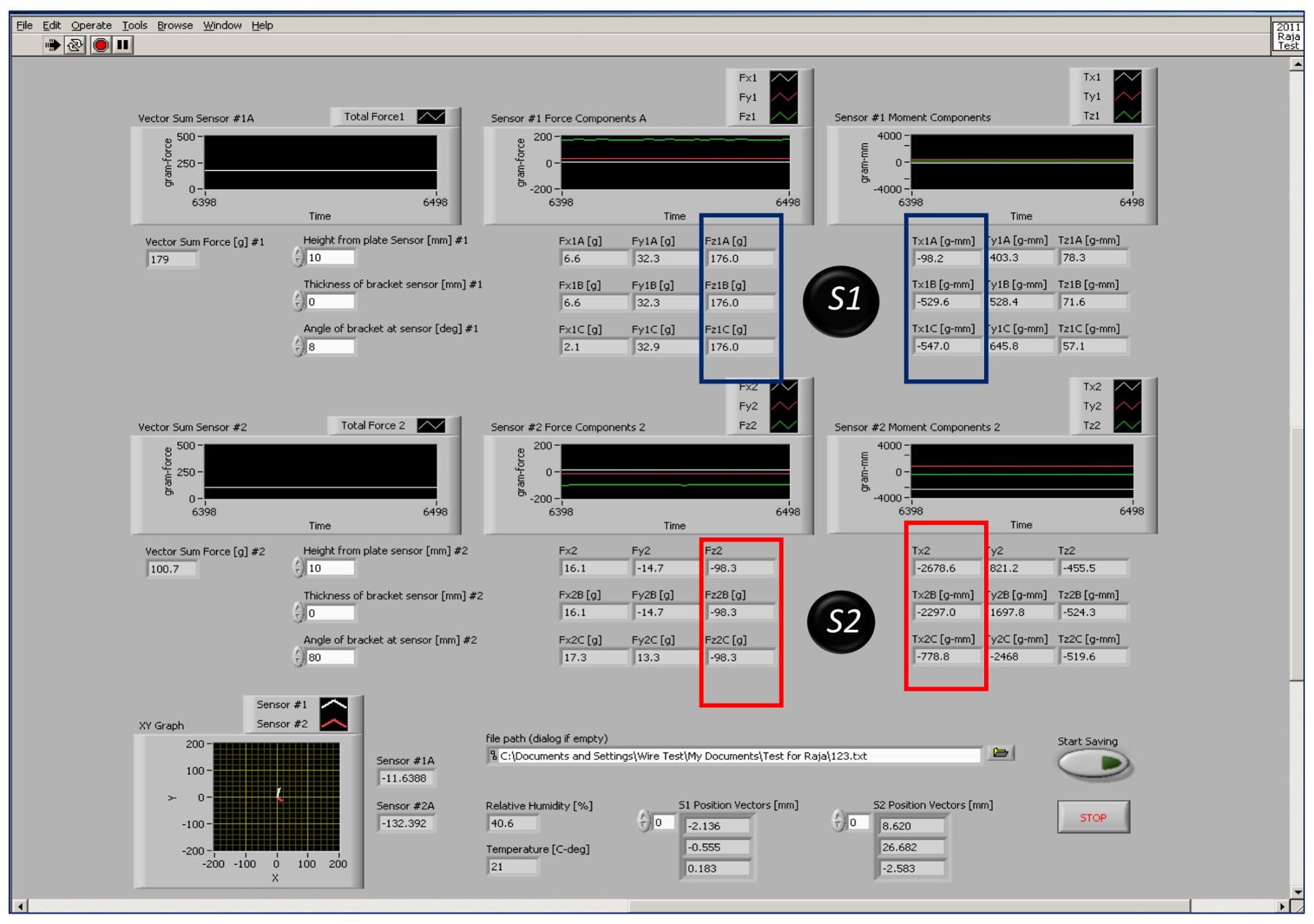This screenshot has width=1314, height=924.
Task: Click the Run arrow toolbar icon
Action: [52, 45]
